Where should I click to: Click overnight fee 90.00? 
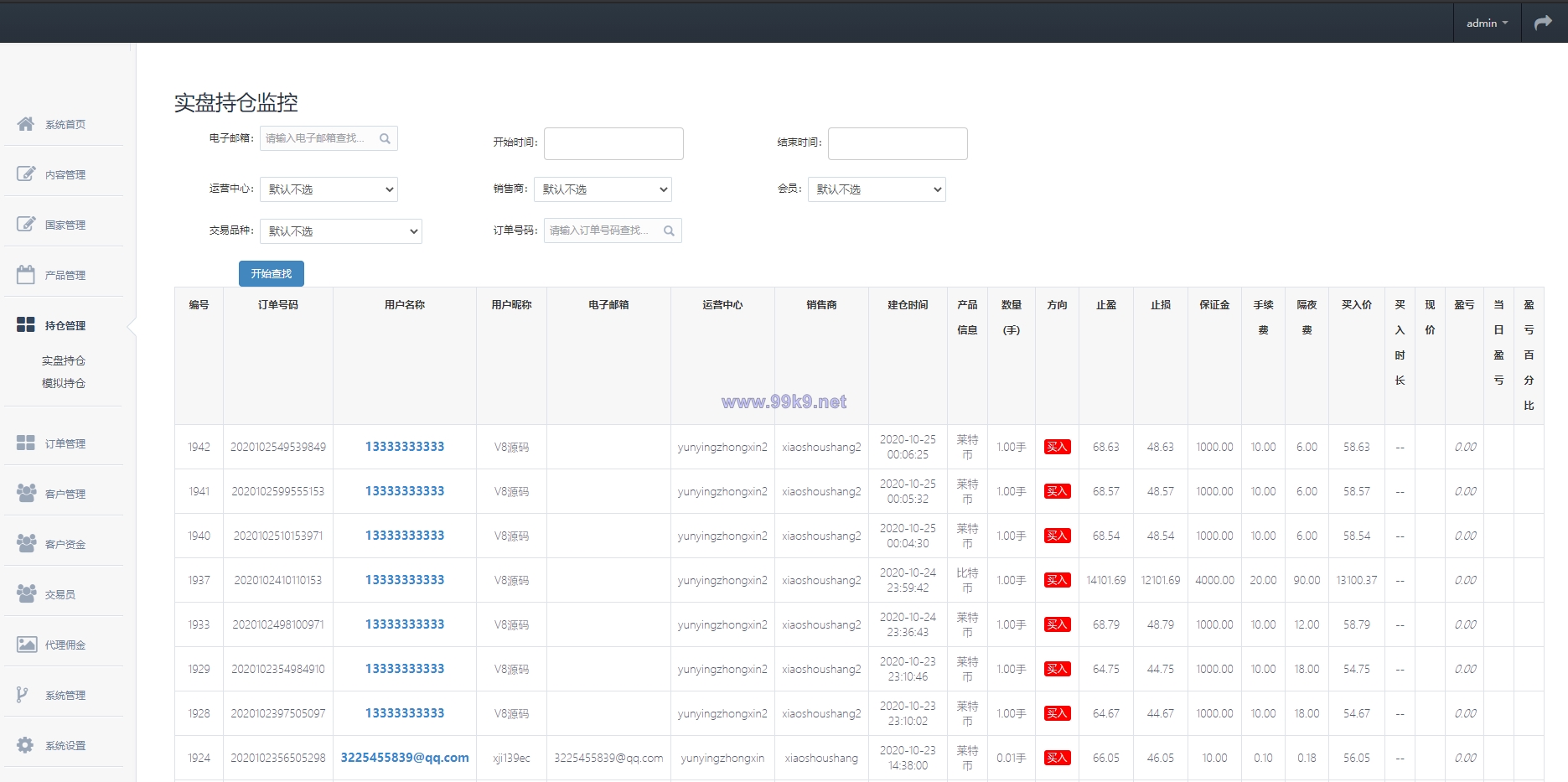click(1307, 581)
